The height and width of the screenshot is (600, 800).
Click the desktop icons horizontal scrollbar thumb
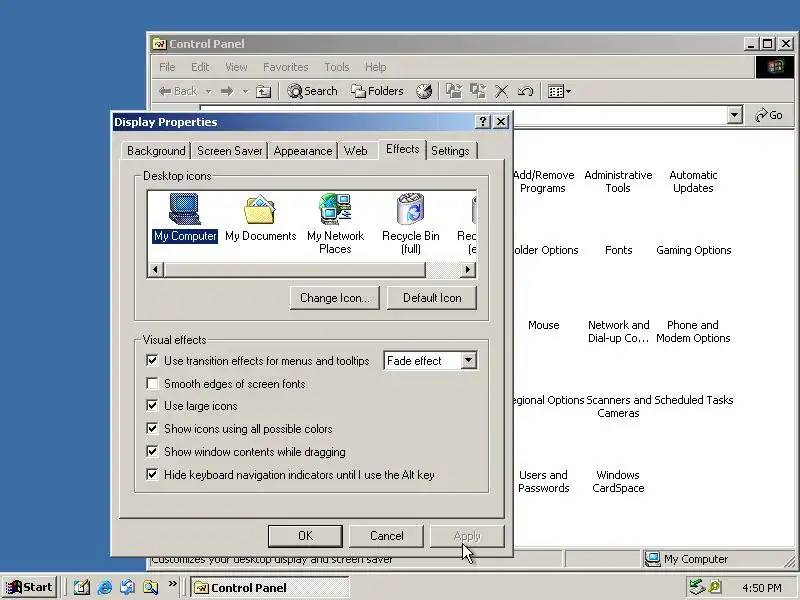tap(295, 269)
